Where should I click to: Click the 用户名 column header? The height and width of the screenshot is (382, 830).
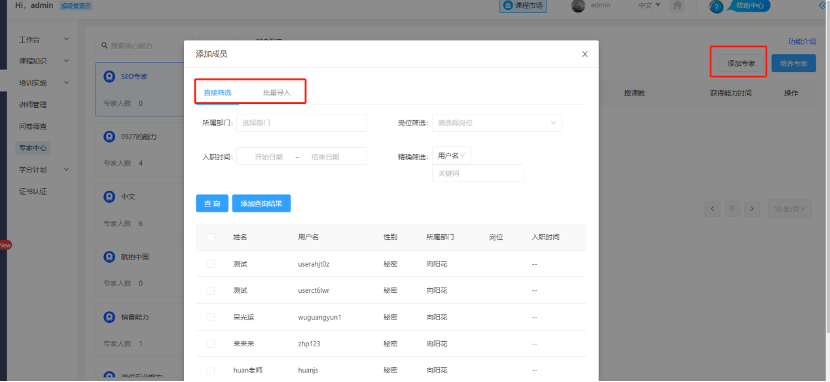pyautogui.click(x=309, y=237)
